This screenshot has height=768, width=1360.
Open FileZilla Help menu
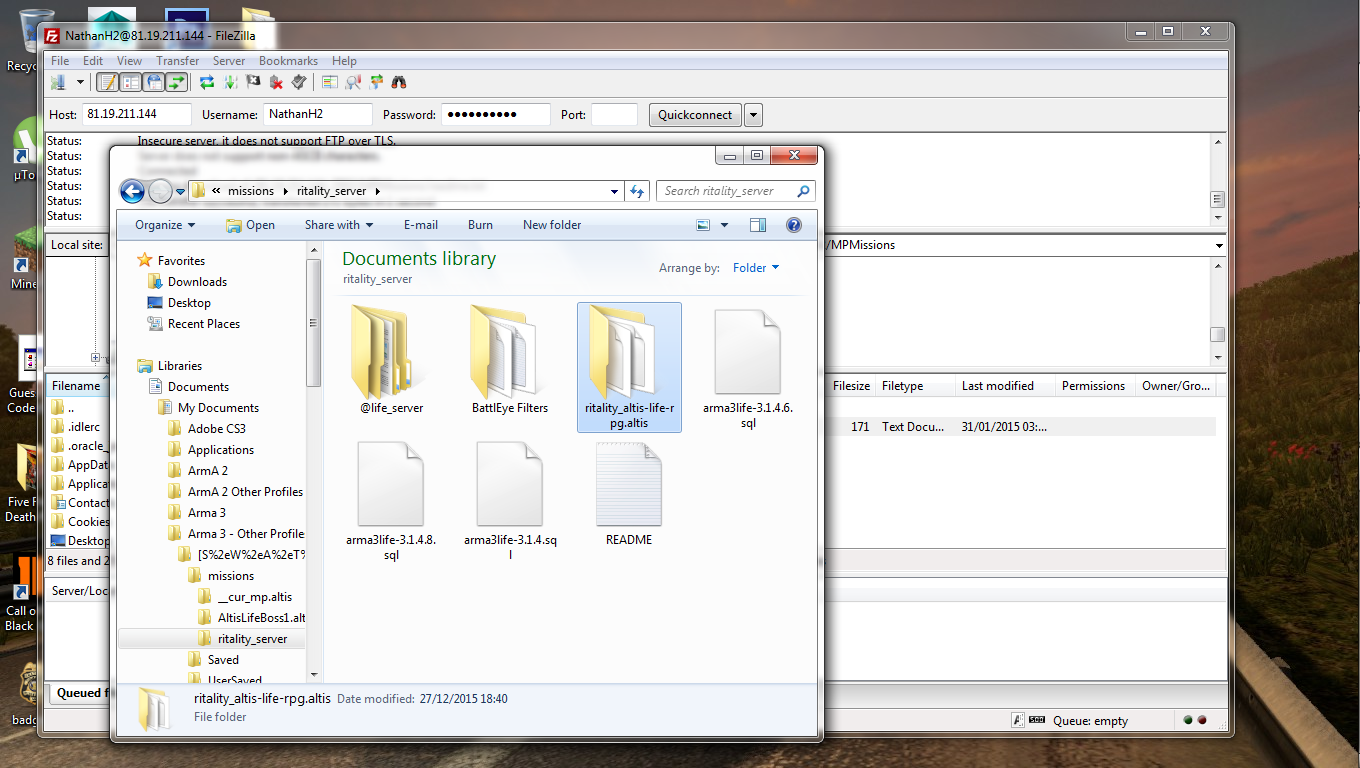coord(344,61)
